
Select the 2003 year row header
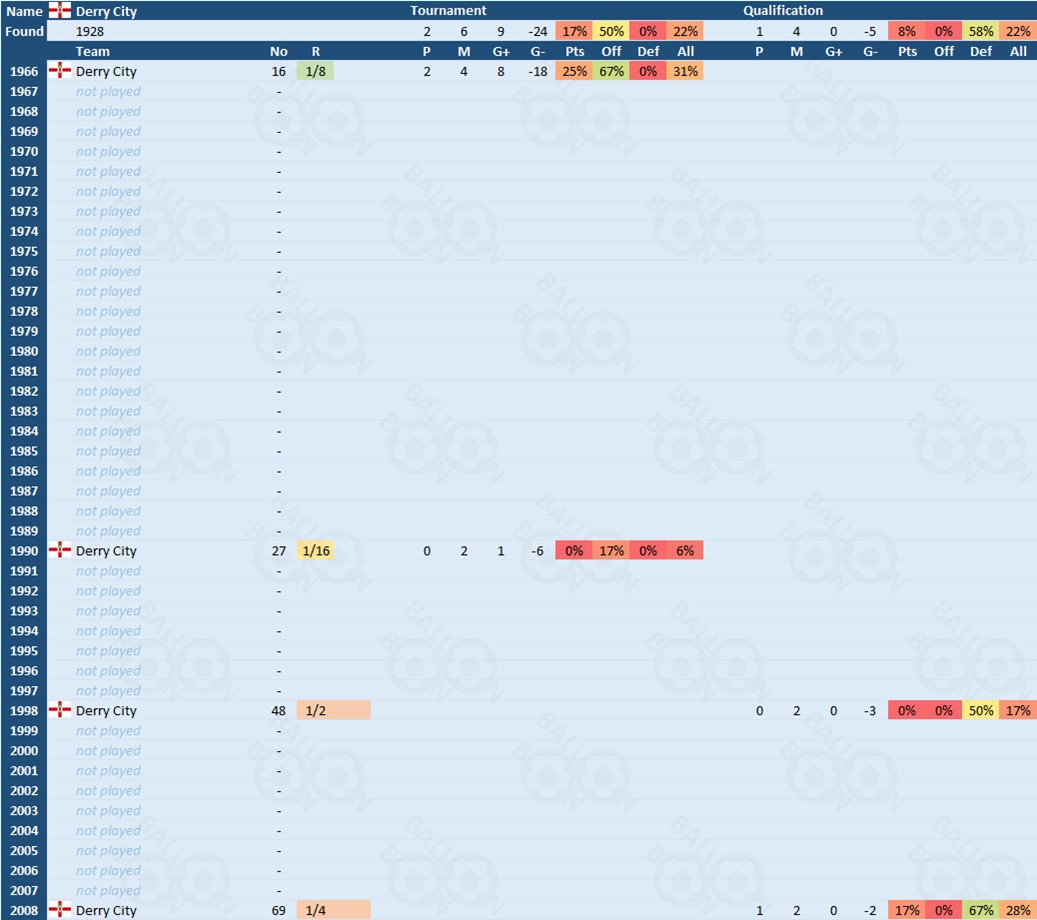coord(24,811)
